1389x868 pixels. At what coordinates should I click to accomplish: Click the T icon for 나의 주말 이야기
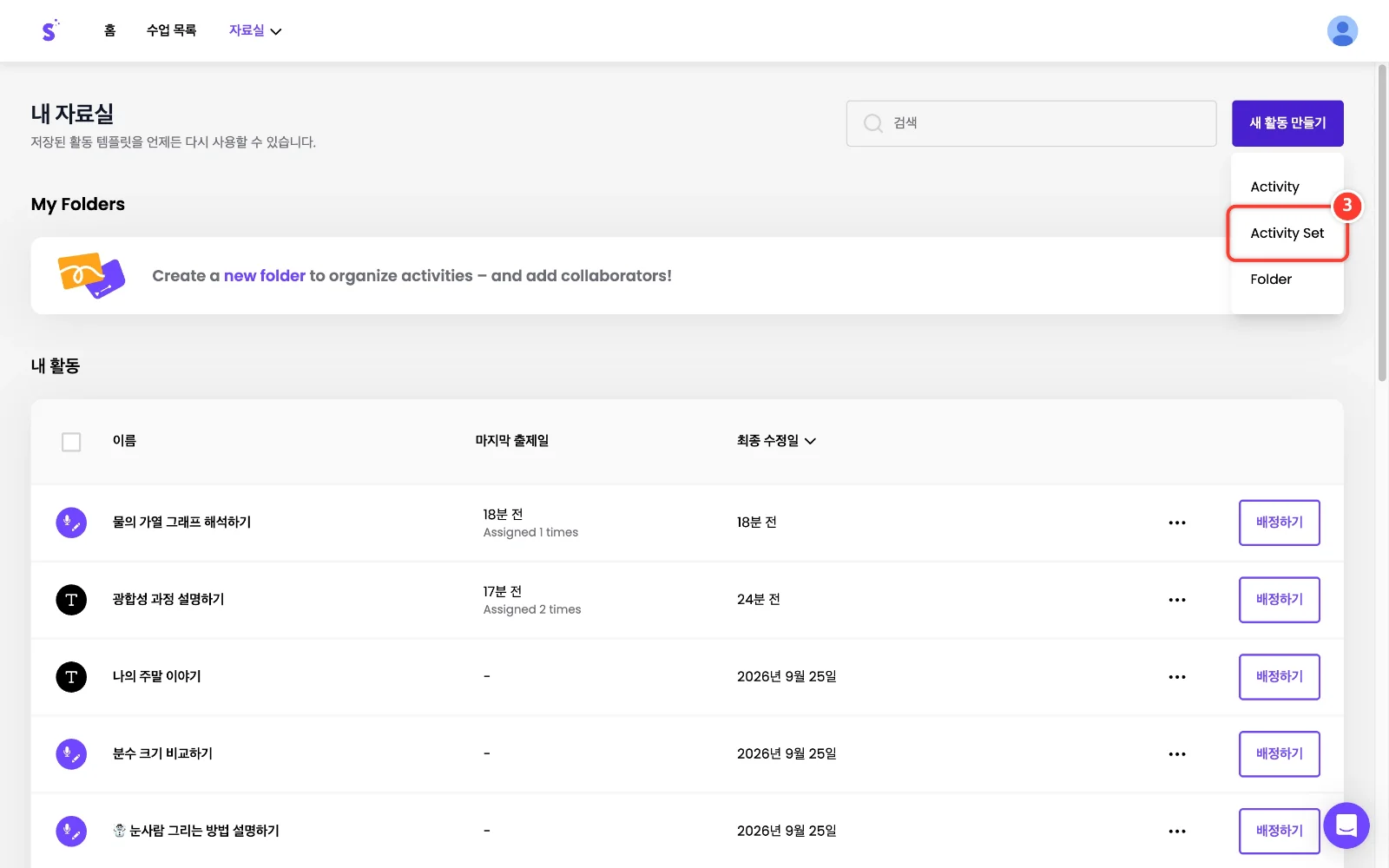point(71,677)
